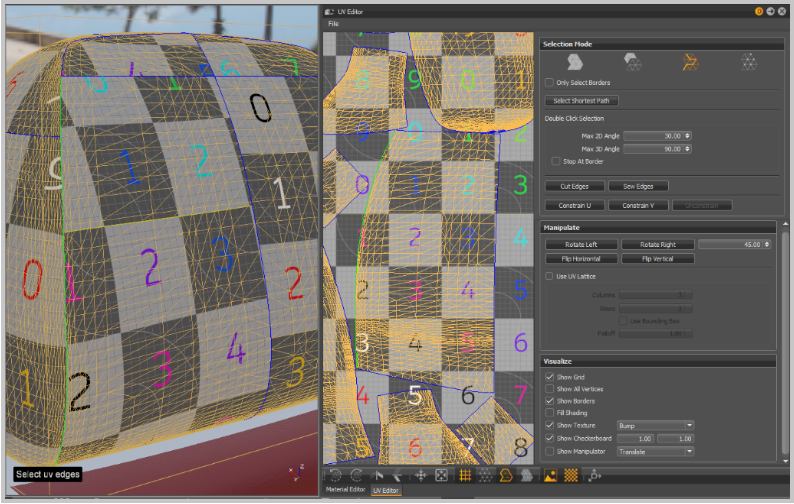Click the Flip Vertical button

click(657, 258)
